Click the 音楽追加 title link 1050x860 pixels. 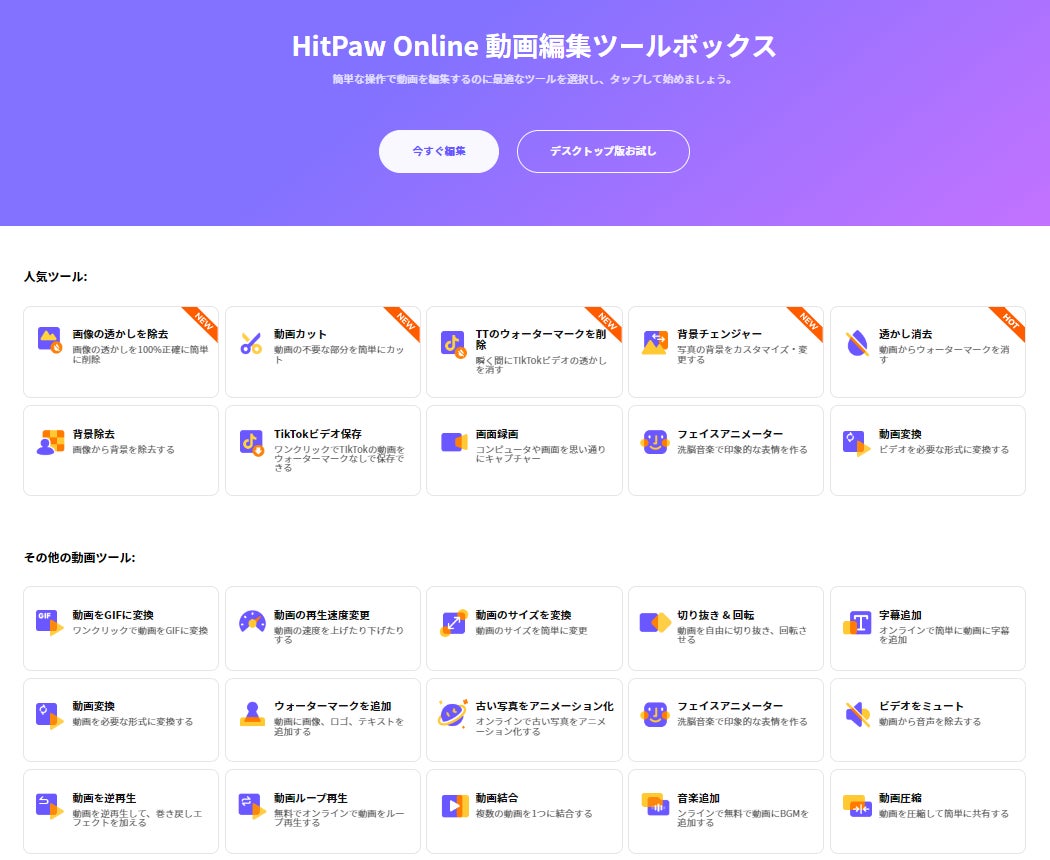(698, 798)
